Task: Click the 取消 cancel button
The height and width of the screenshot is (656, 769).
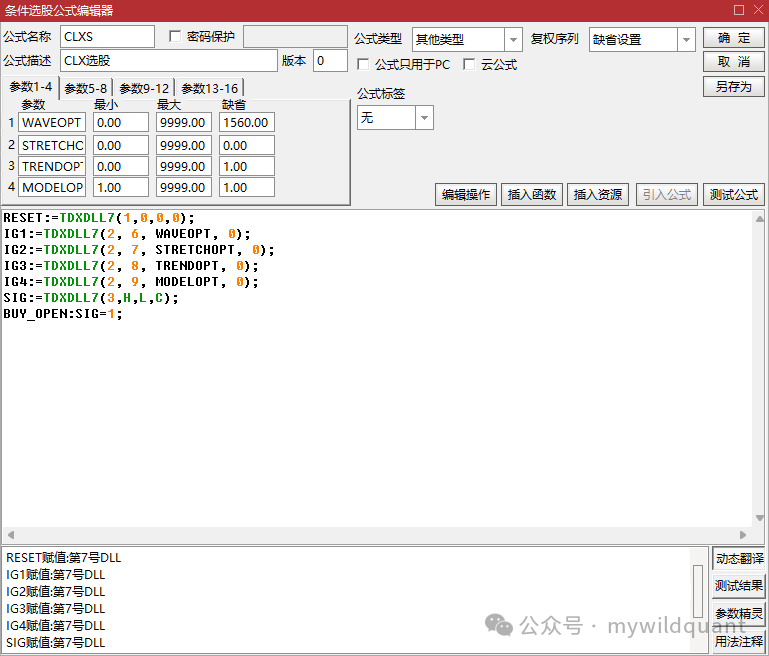Action: click(x=733, y=62)
